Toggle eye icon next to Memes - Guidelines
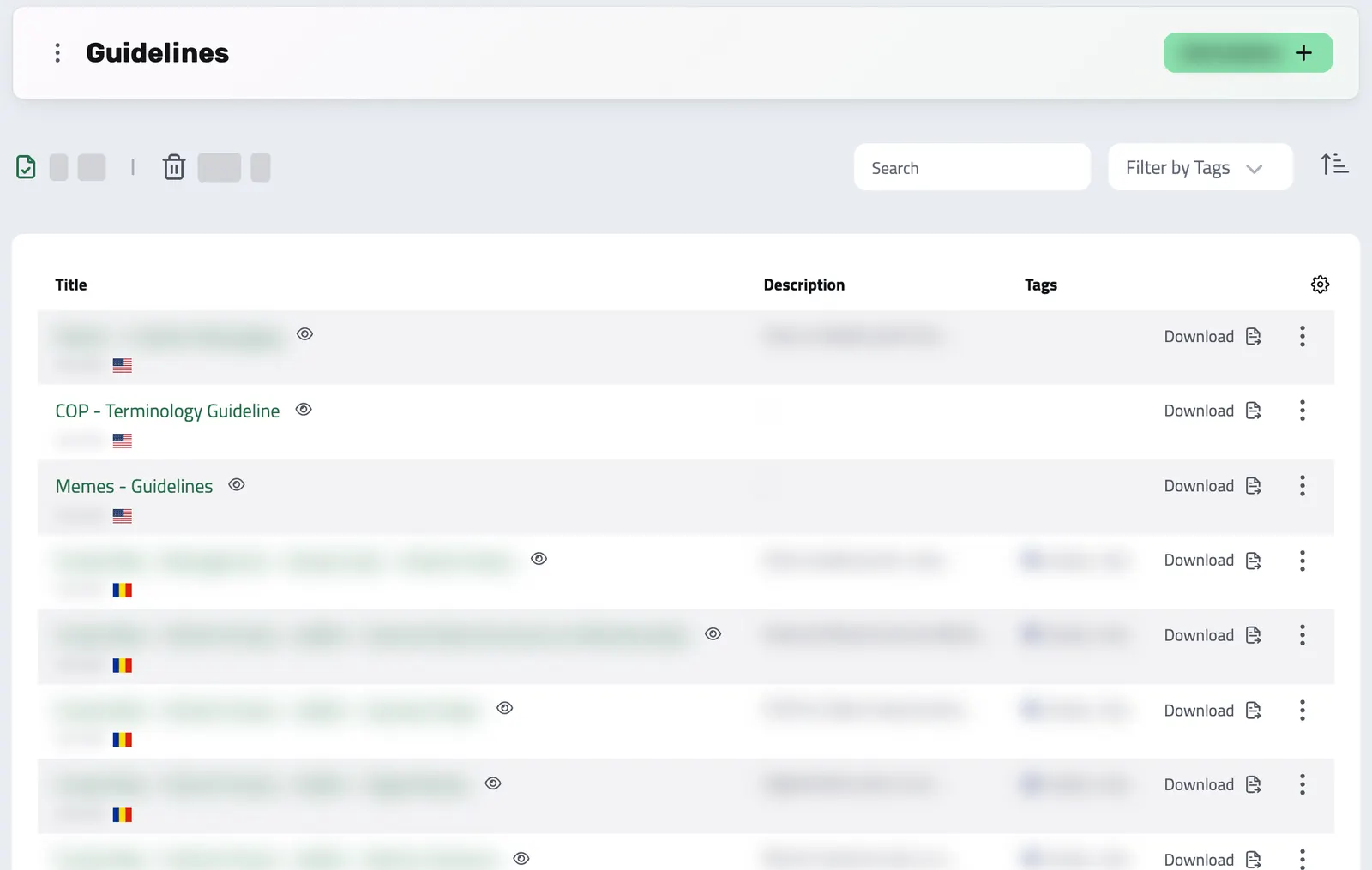Viewport: 1372px width, 870px height. [237, 485]
